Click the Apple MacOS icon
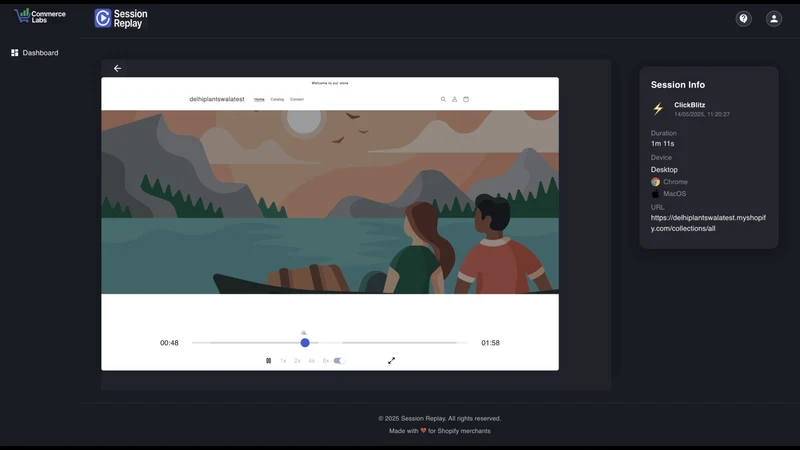The image size is (800, 450). tap(656, 194)
